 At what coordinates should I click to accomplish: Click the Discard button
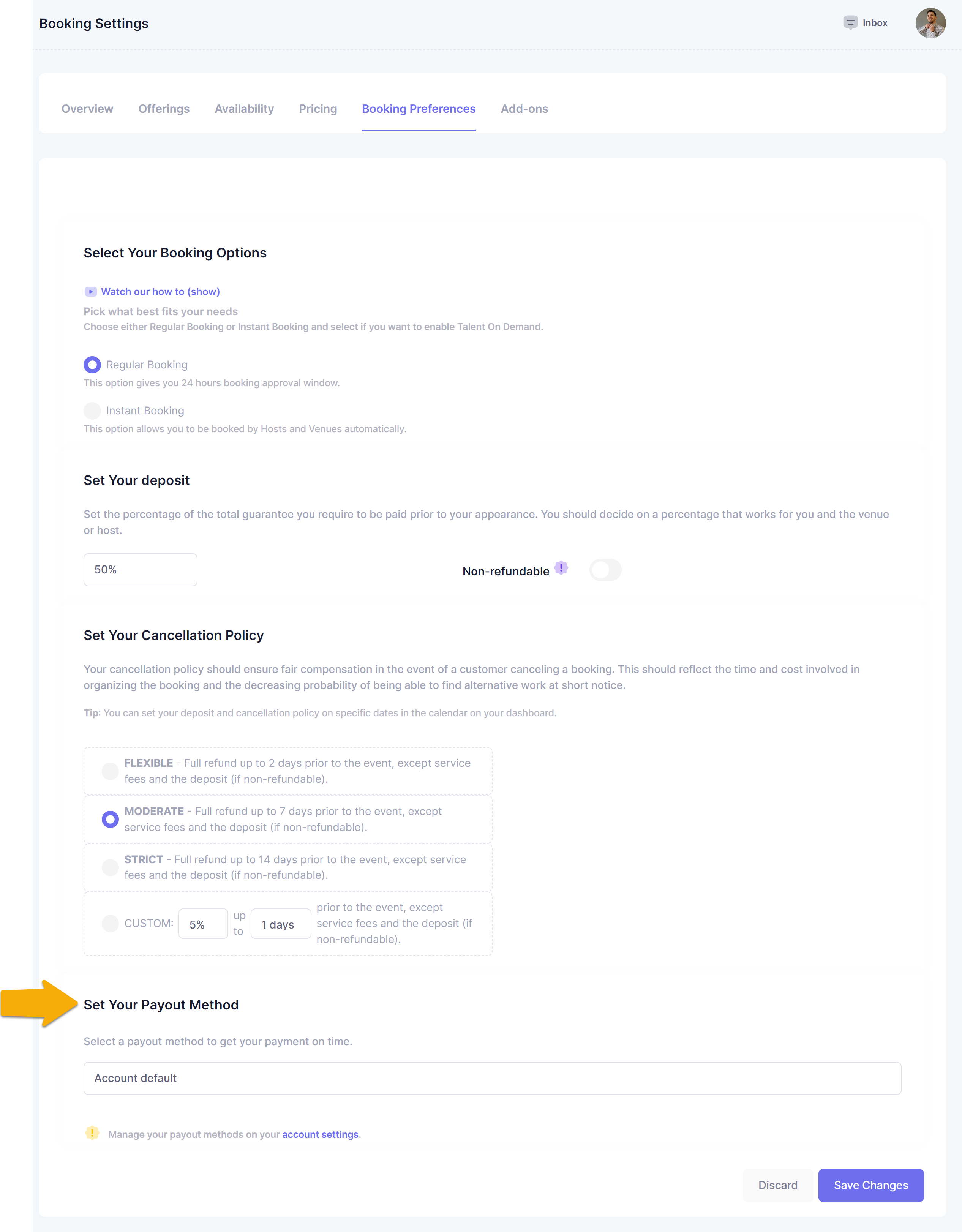click(x=777, y=1185)
